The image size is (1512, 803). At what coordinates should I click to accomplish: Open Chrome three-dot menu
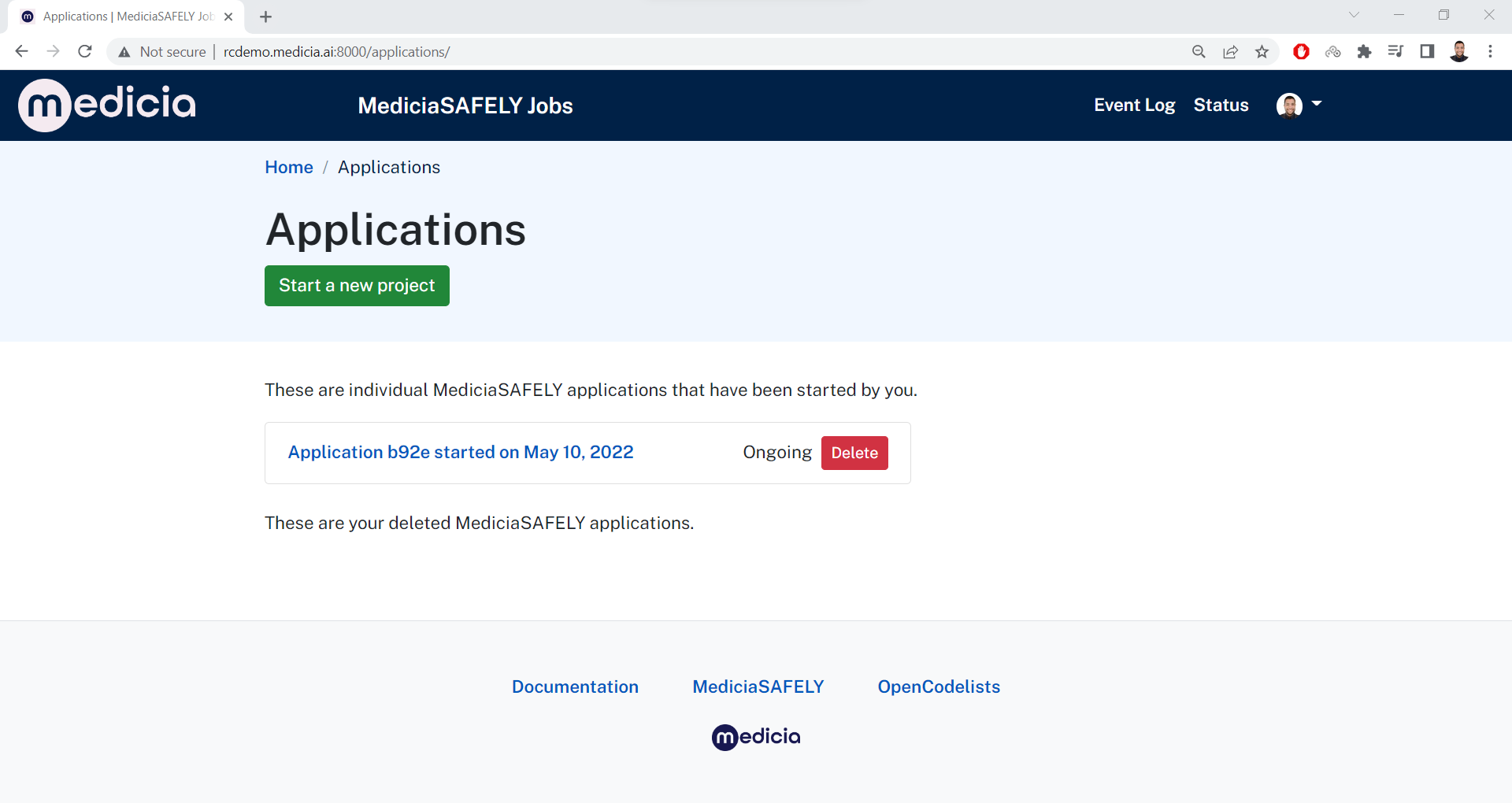[x=1490, y=51]
